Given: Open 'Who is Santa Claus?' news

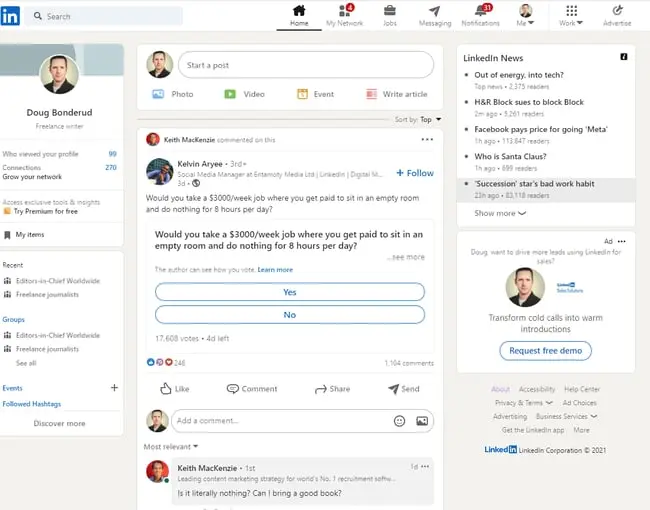Looking at the screenshot, I should 510,156.
